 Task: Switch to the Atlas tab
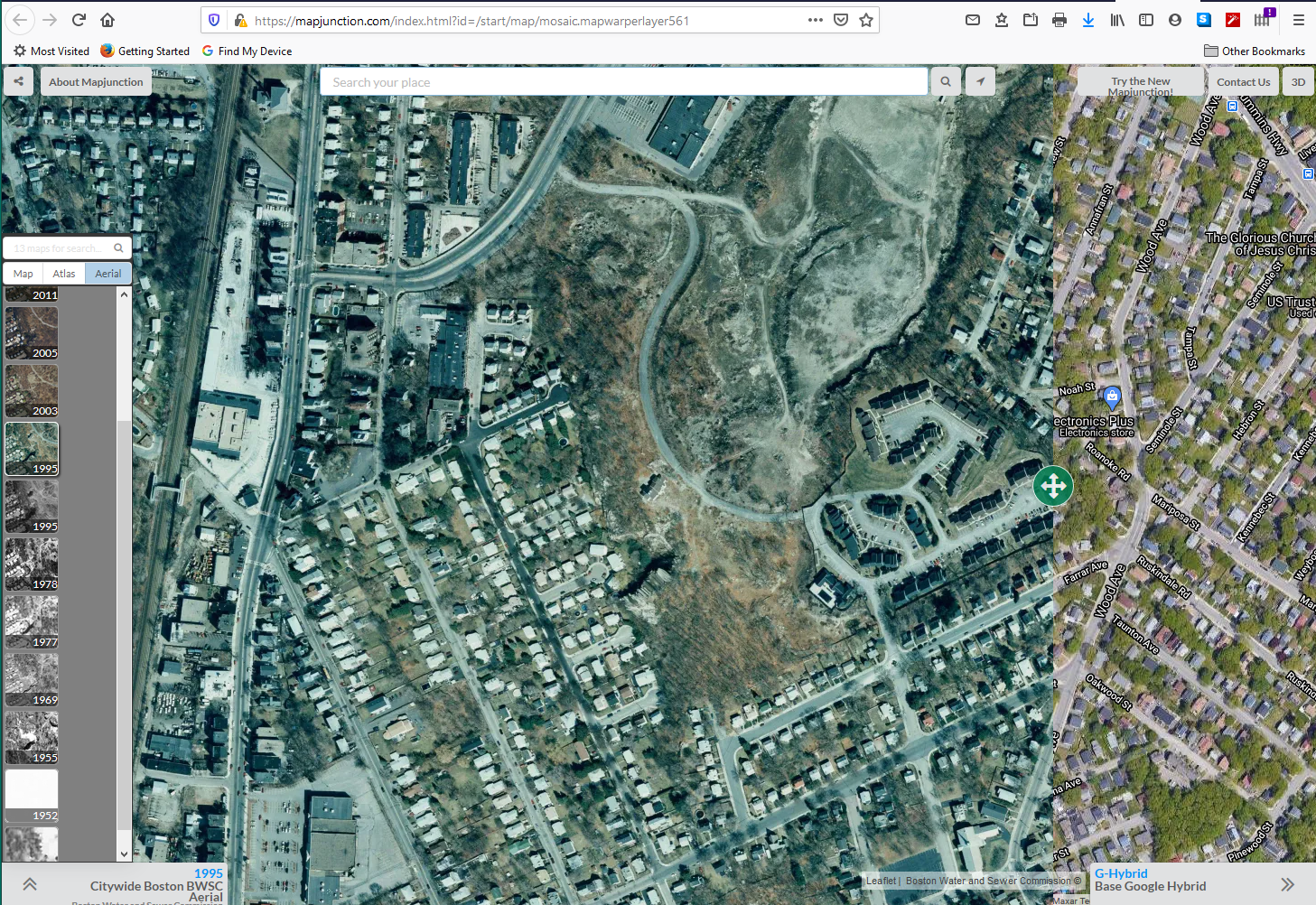point(63,273)
